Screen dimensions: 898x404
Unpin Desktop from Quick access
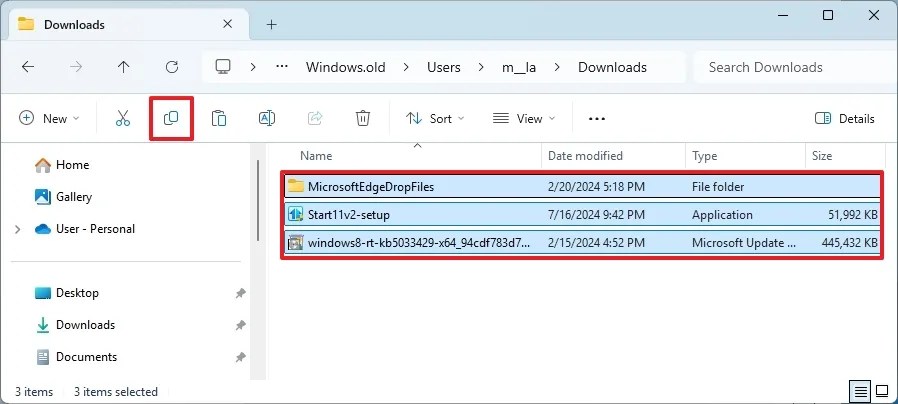click(241, 293)
